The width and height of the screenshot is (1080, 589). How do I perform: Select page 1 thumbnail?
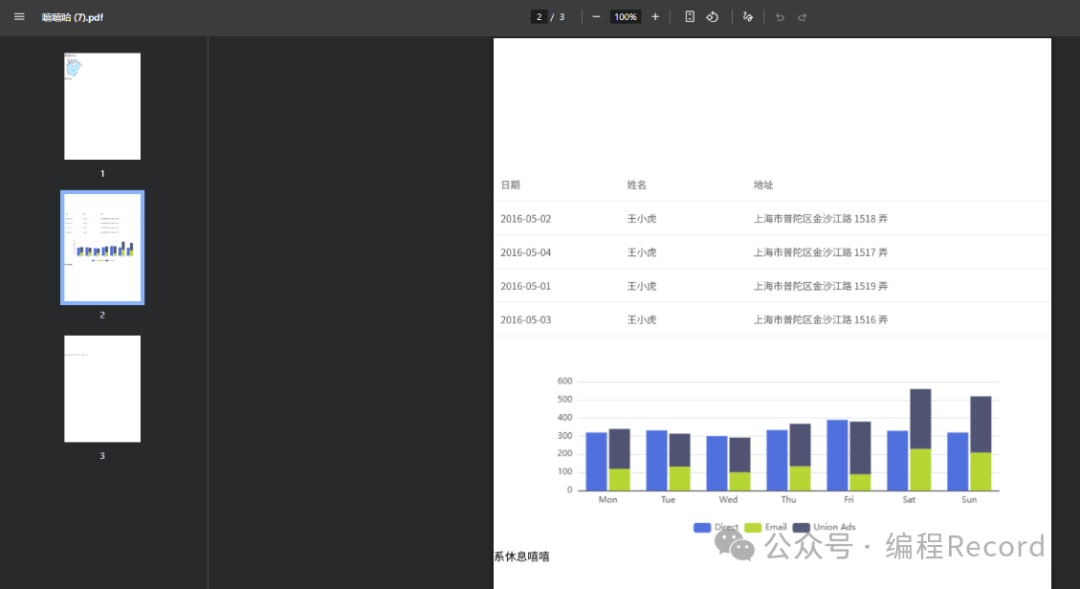(x=102, y=106)
